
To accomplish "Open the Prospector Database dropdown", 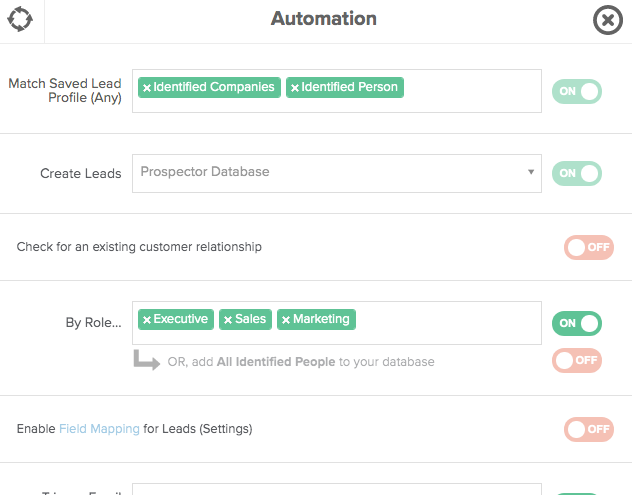I will click(x=337, y=173).
